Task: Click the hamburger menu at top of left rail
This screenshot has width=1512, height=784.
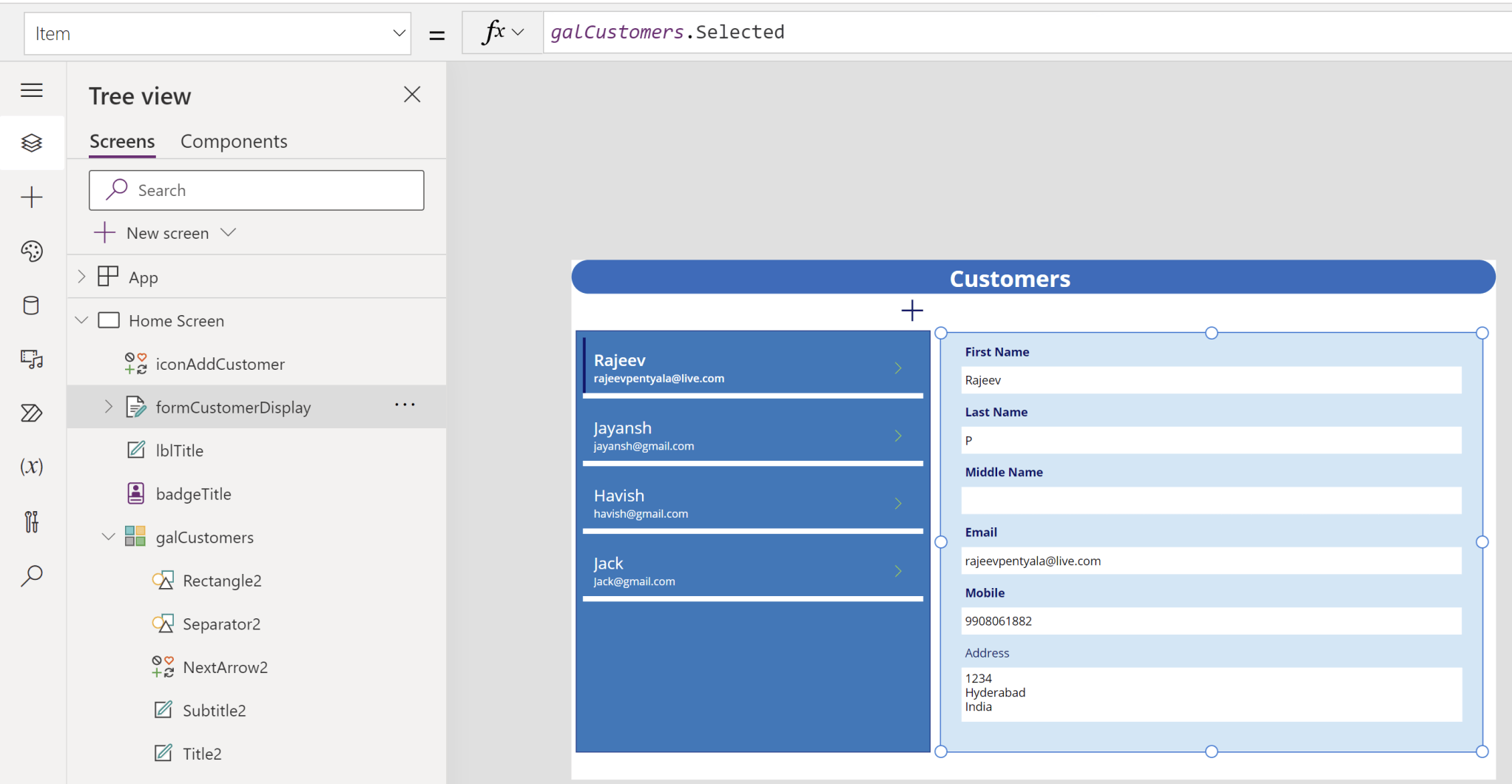Action: coord(32,89)
